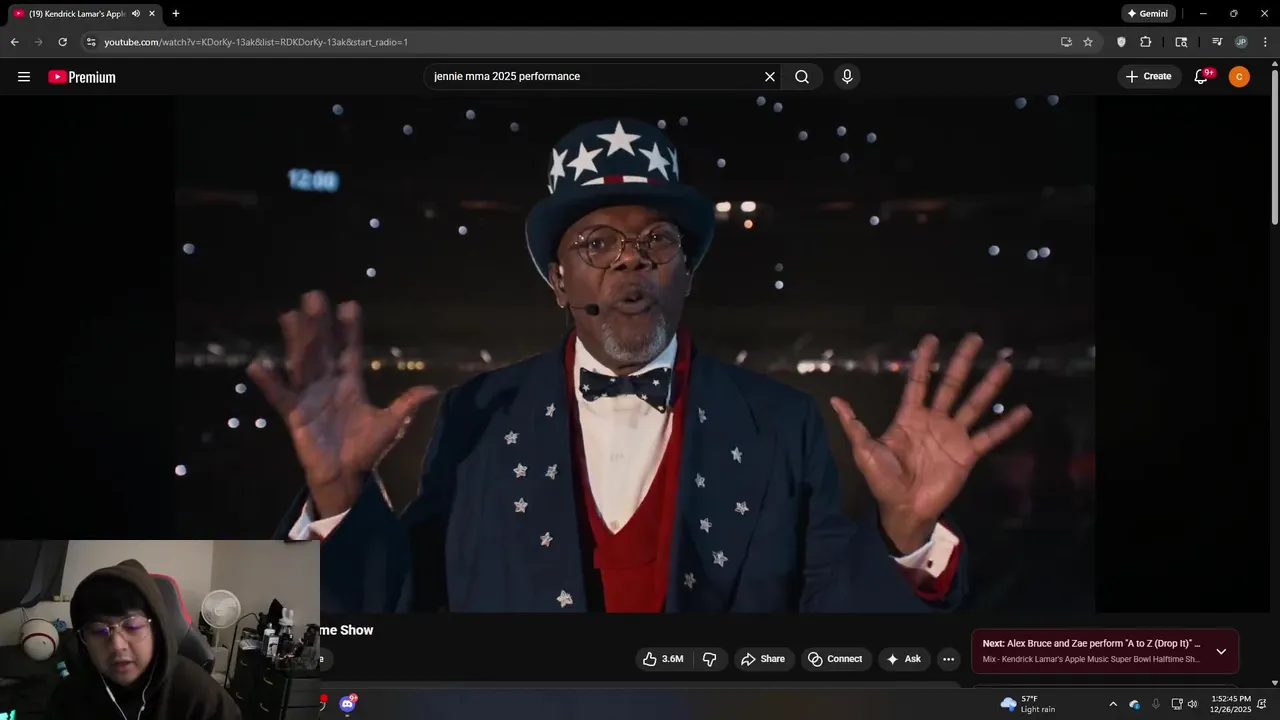Show hidden system tray icons
1280x720 pixels.
click(x=1113, y=704)
